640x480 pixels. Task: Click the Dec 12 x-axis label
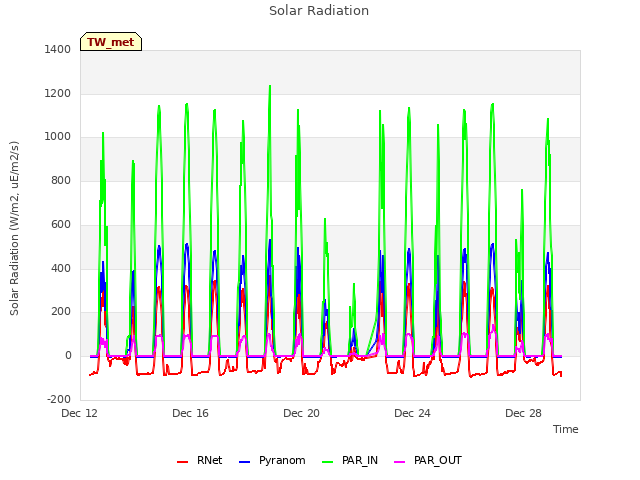coord(79,413)
